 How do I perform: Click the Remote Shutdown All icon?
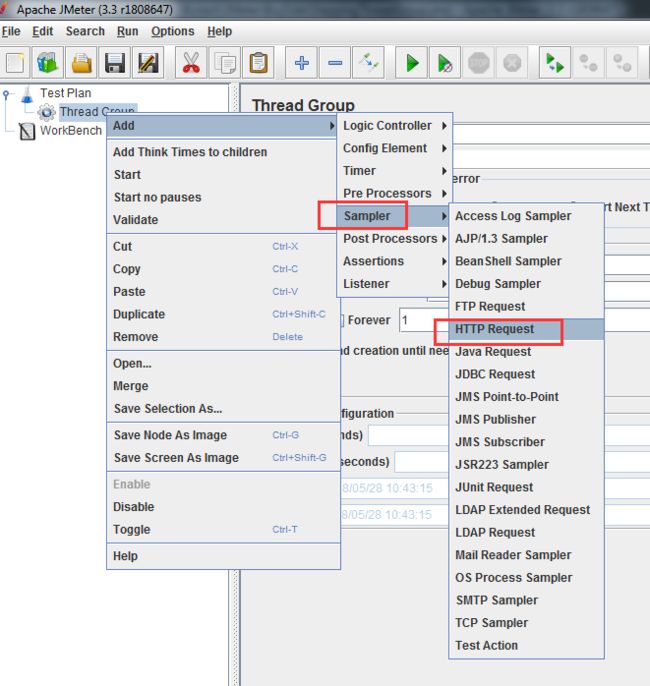622,63
